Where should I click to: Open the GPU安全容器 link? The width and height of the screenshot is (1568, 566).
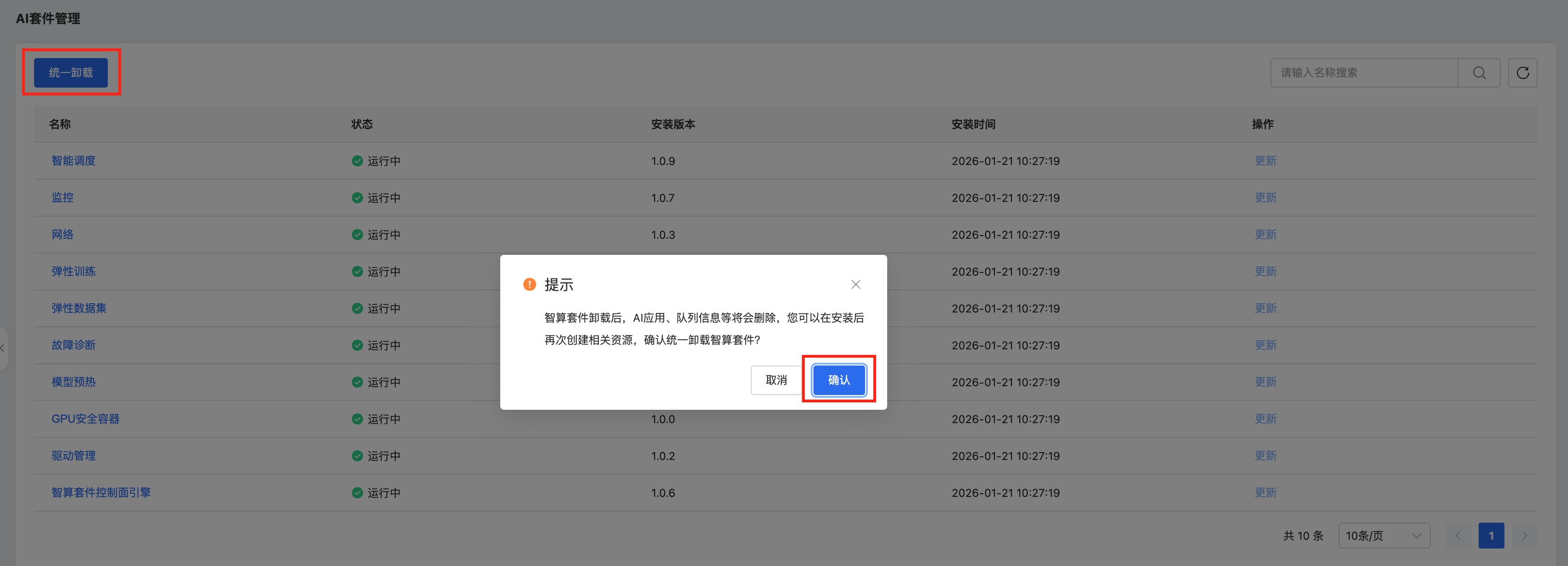[85, 419]
